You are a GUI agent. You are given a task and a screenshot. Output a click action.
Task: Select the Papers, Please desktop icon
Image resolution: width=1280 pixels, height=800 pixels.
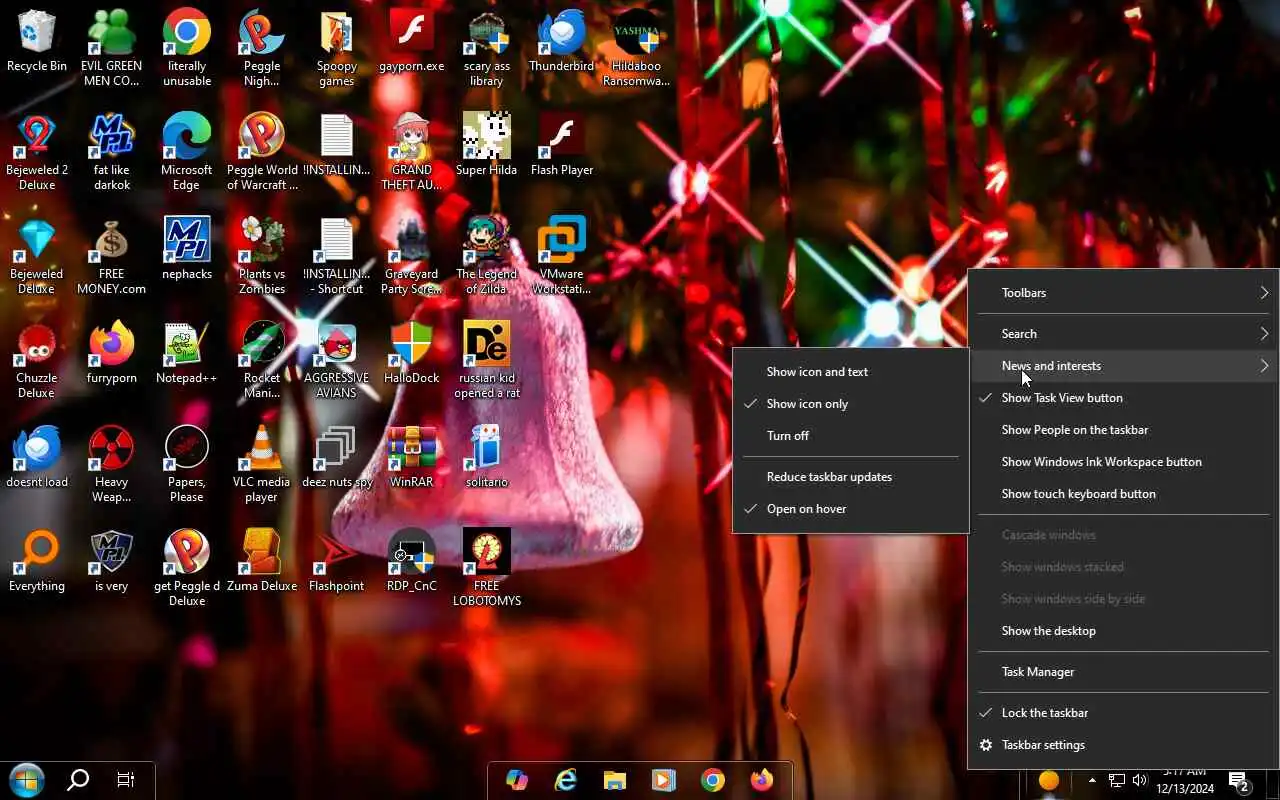[x=187, y=464]
